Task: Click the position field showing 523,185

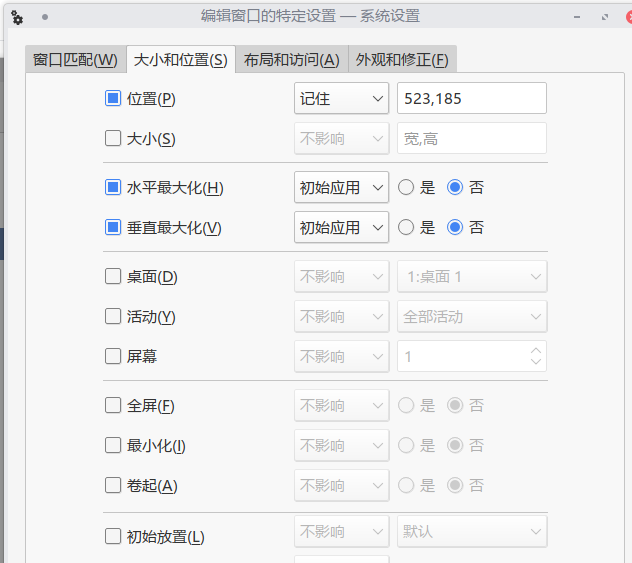Action: (x=472, y=98)
